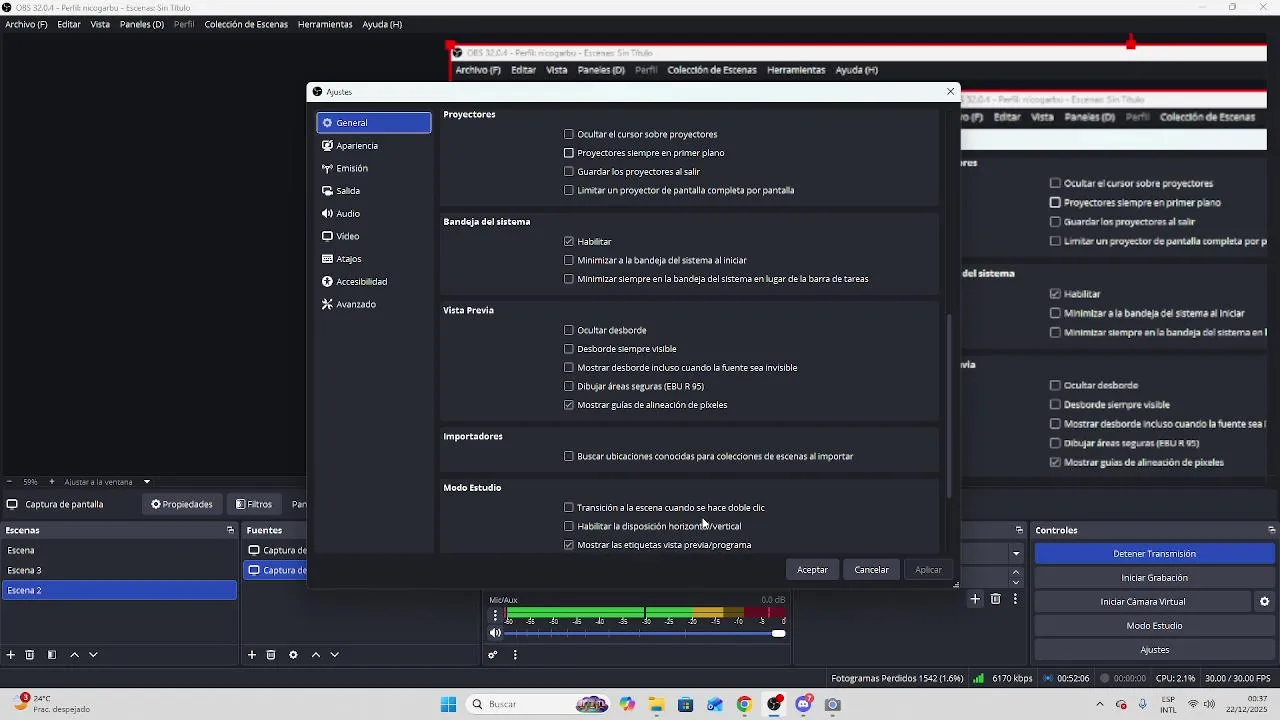Zoom in preview with plus icon
Image resolution: width=1280 pixels, height=720 pixels.
(x=54, y=482)
